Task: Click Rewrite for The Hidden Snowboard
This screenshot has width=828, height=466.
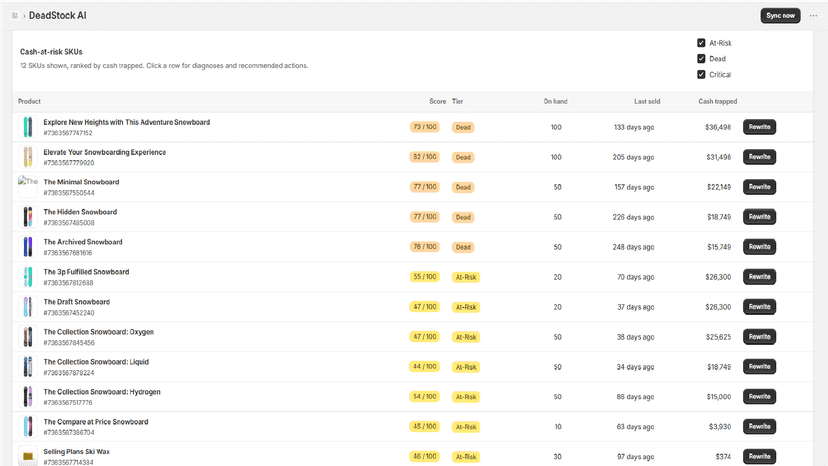Action: click(x=759, y=217)
